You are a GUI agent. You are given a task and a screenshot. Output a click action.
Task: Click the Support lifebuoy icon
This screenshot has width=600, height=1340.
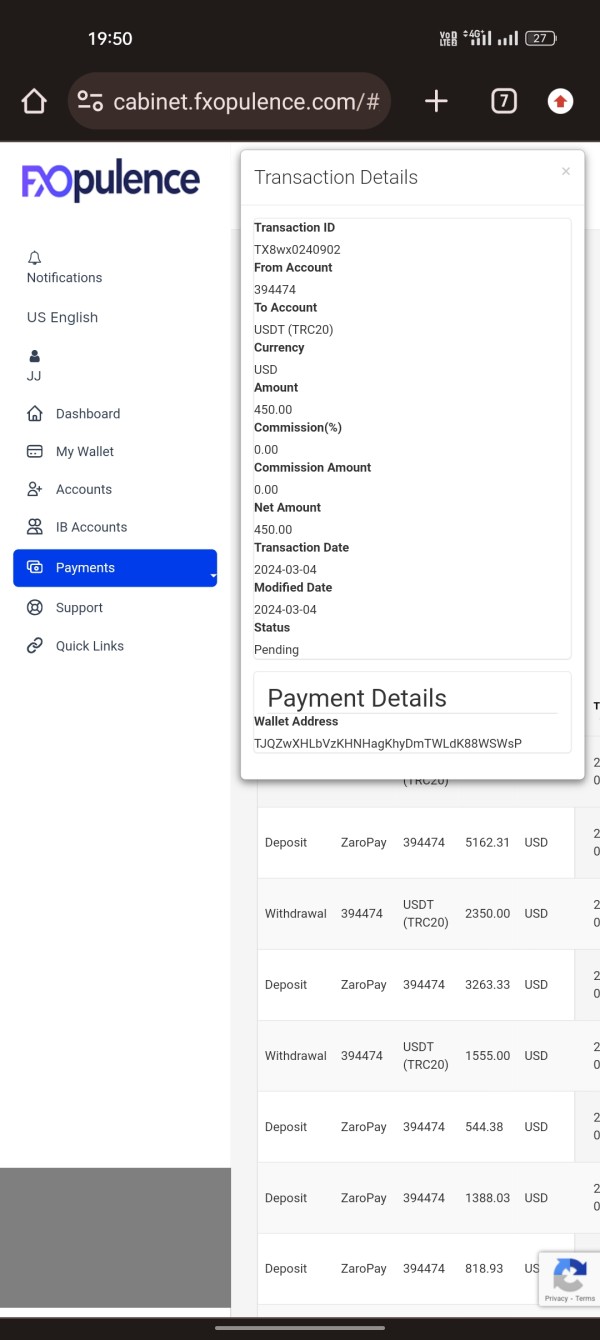pos(35,607)
